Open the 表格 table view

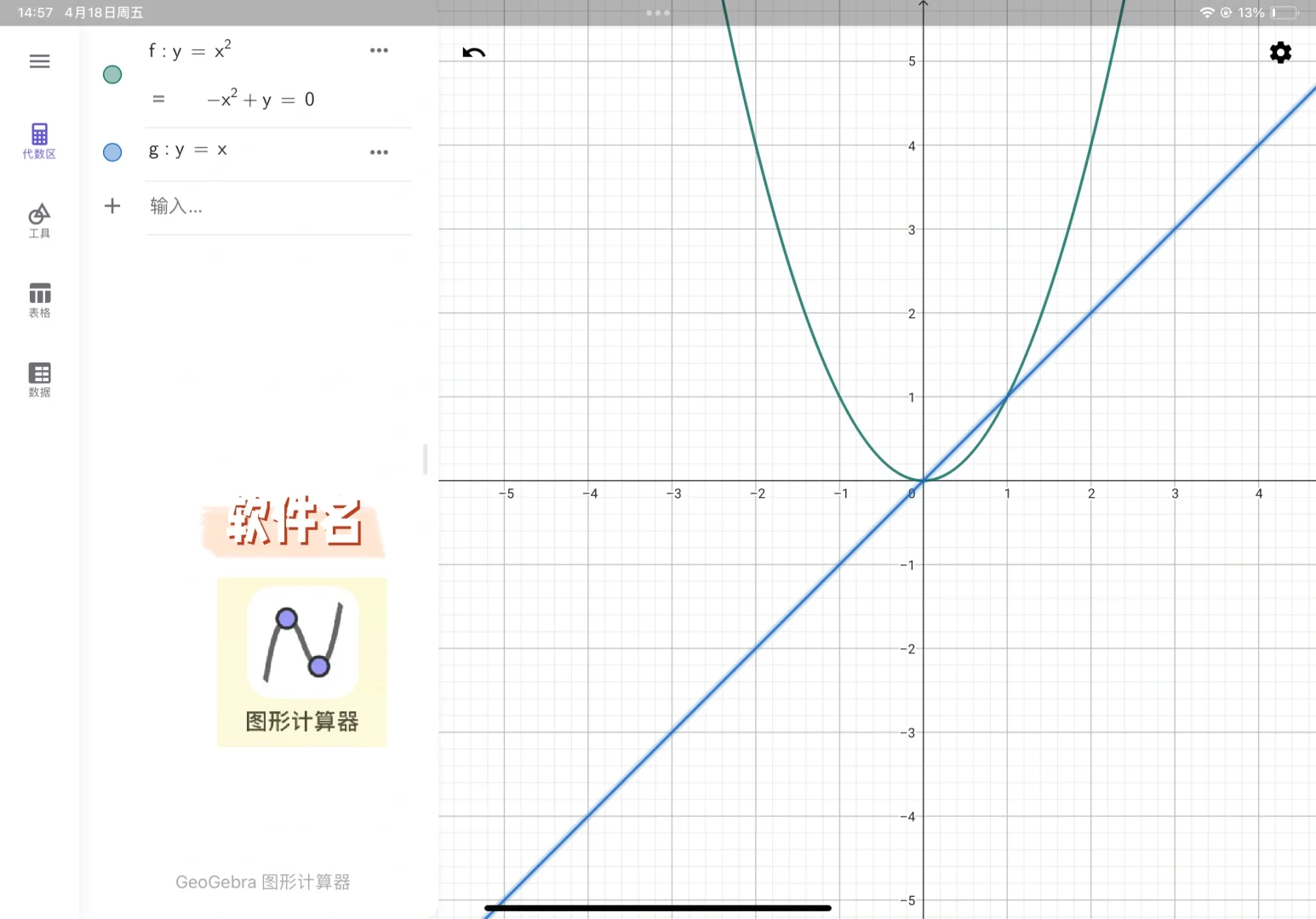point(39,300)
